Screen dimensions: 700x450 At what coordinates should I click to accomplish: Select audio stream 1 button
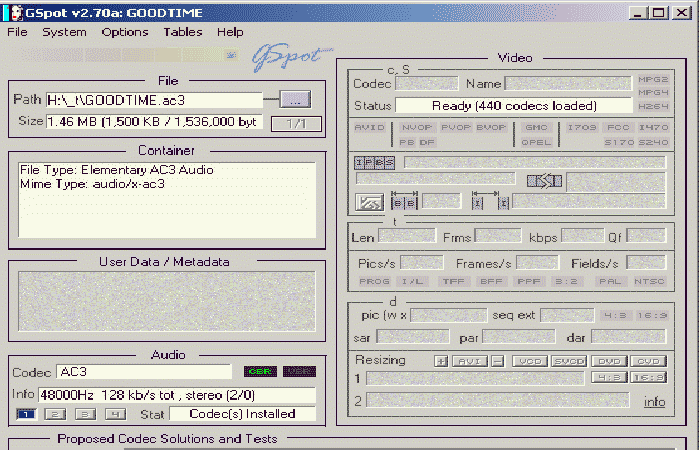pos(26,413)
